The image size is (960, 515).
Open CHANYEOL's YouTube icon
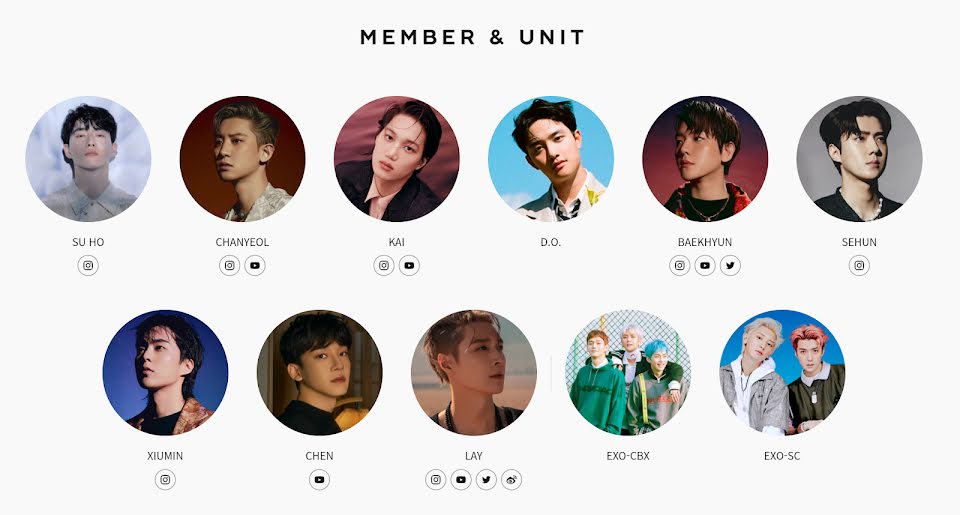[x=255, y=266]
